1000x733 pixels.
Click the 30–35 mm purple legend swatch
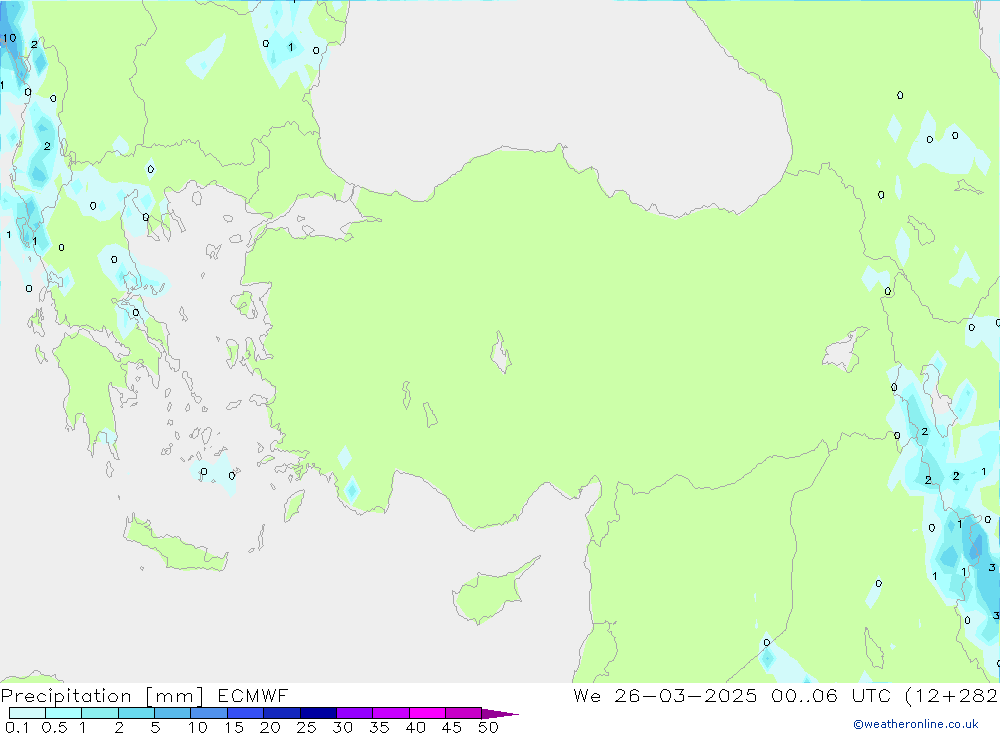point(354,713)
